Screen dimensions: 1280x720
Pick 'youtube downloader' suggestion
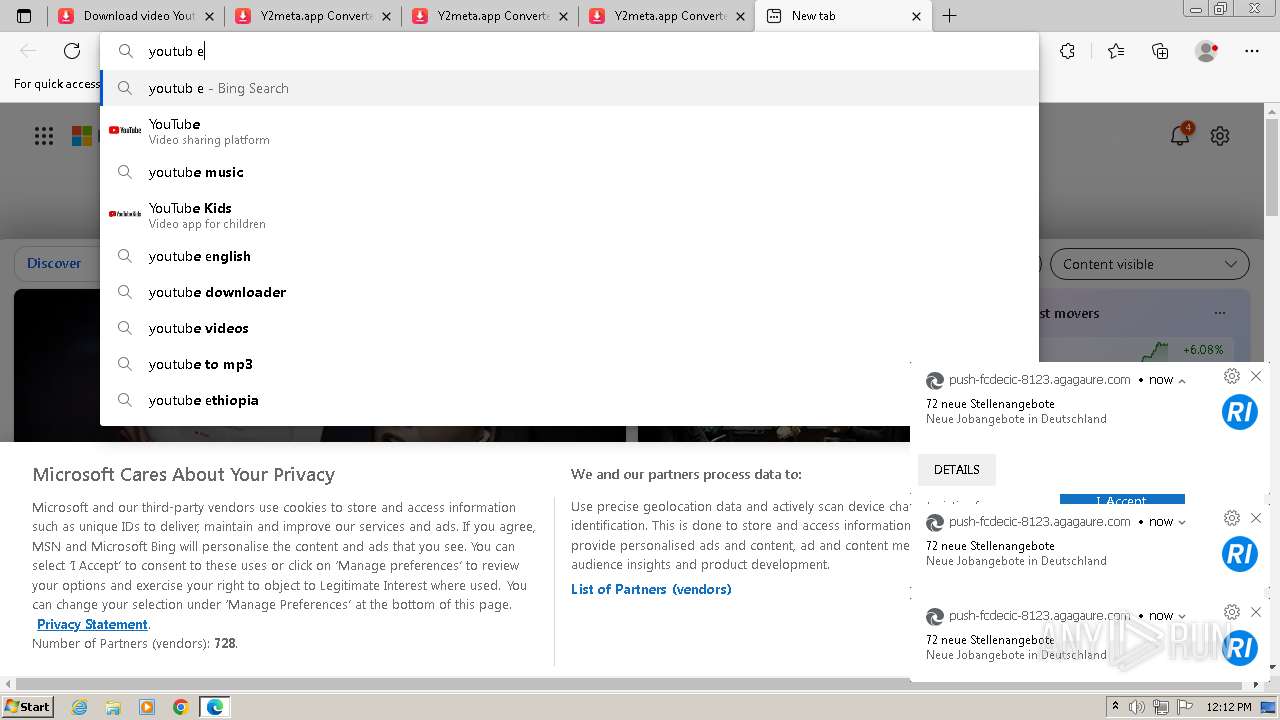coord(570,292)
